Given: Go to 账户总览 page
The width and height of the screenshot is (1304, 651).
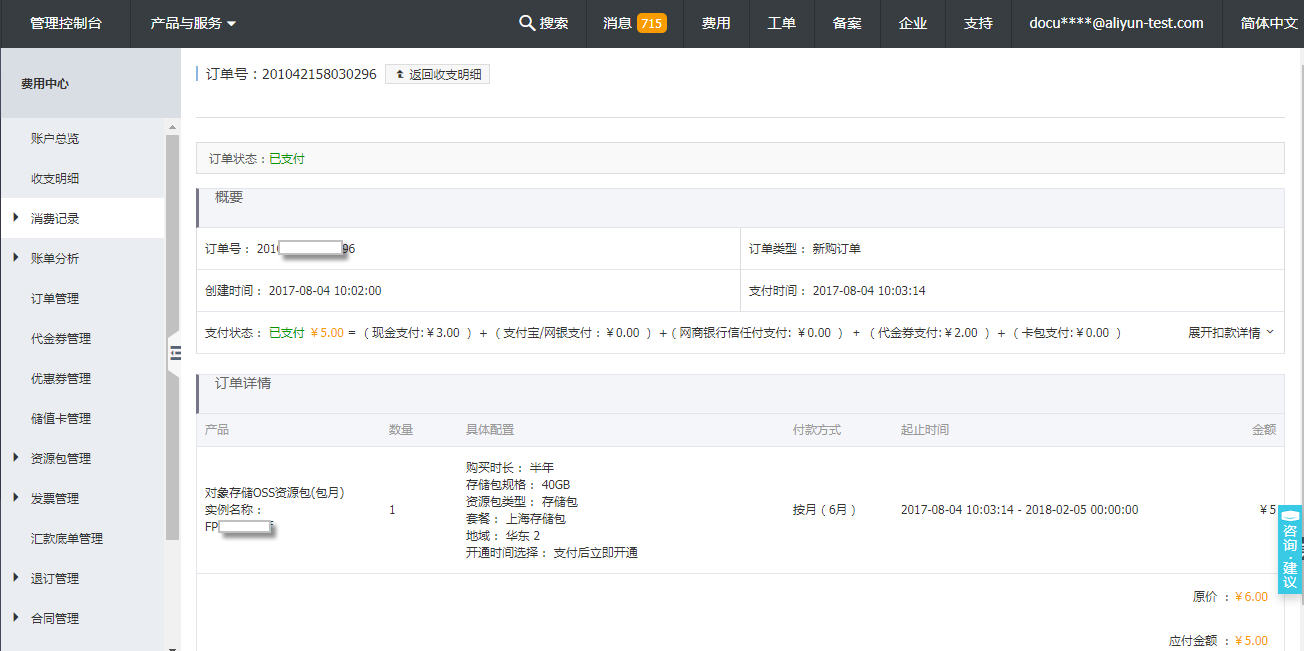Looking at the screenshot, I should tap(55, 138).
